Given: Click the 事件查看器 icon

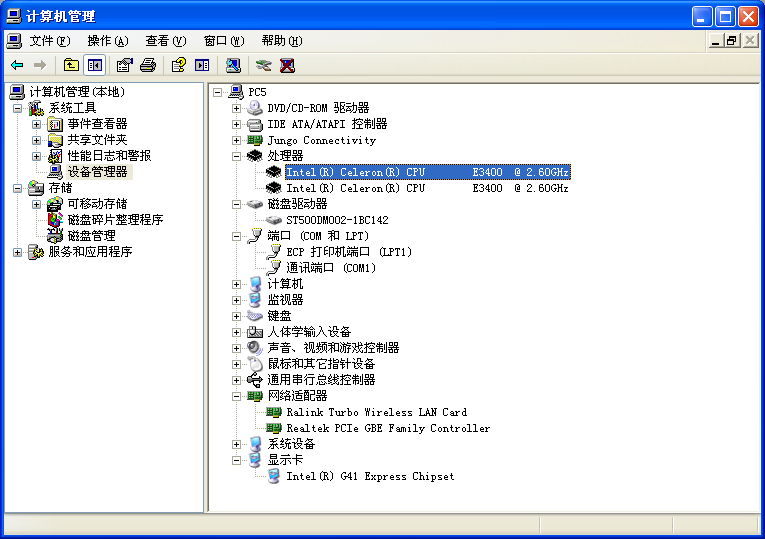Looking at the screenshot, I should pos(55,124).
